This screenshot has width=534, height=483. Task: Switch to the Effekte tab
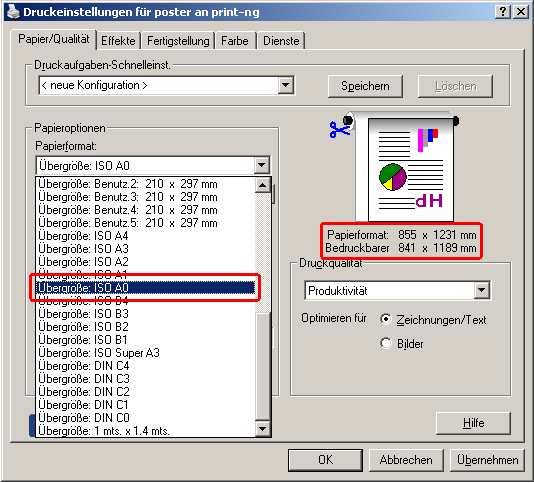118,41
